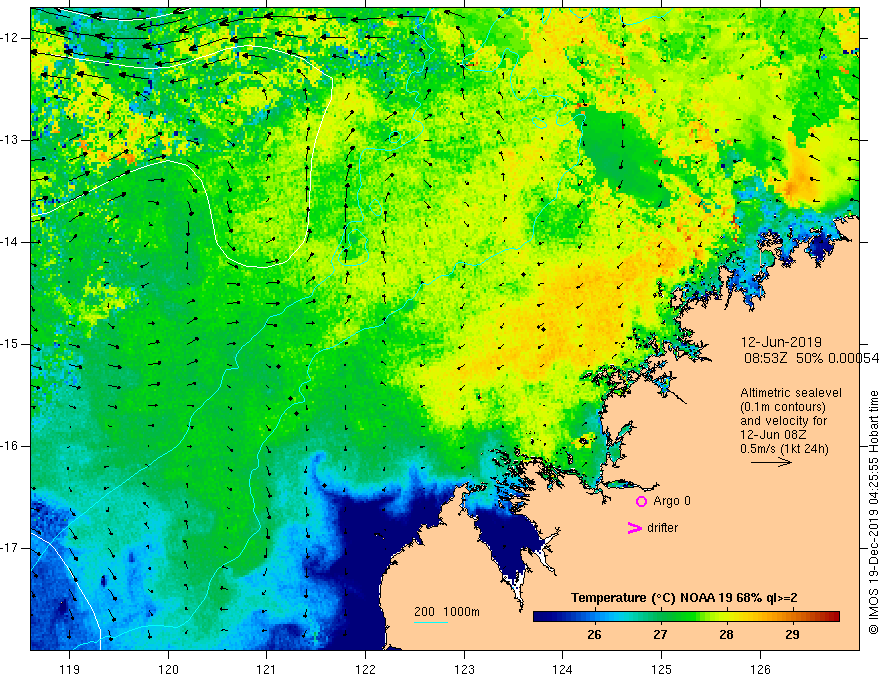Click the IMOS copyright timestamp text
Screen dimensions: 880x680
click(873, 512)
